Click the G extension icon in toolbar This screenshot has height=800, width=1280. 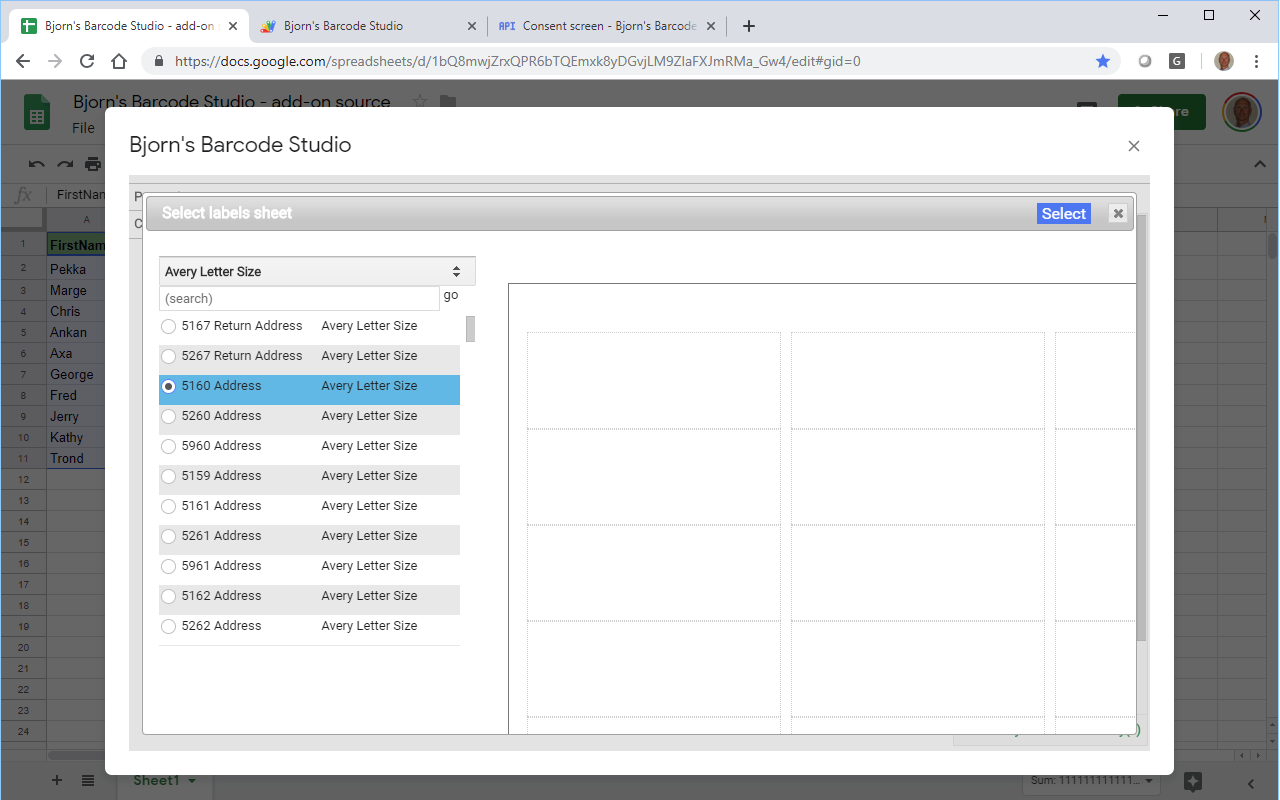1177,61
